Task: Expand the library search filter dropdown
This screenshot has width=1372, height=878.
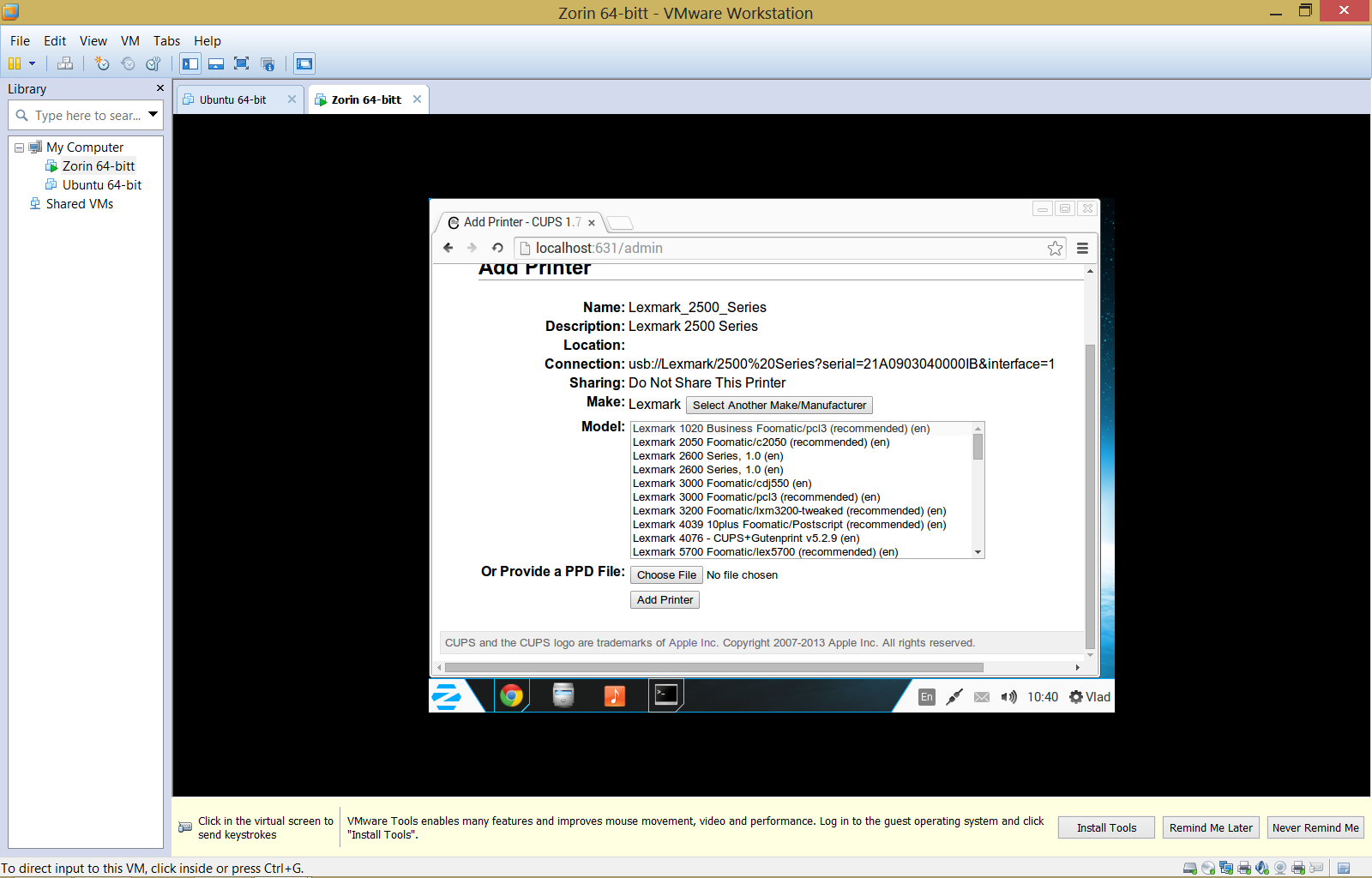Action: (153, 114)
